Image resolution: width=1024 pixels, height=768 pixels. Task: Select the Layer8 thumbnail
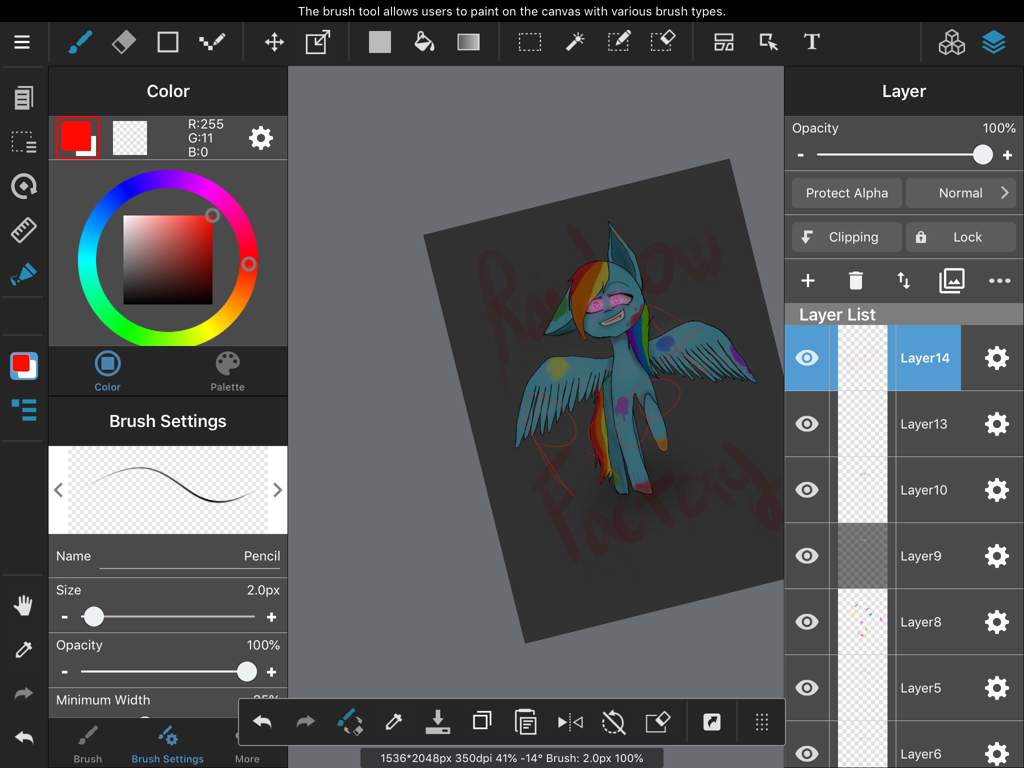[862, 622]
